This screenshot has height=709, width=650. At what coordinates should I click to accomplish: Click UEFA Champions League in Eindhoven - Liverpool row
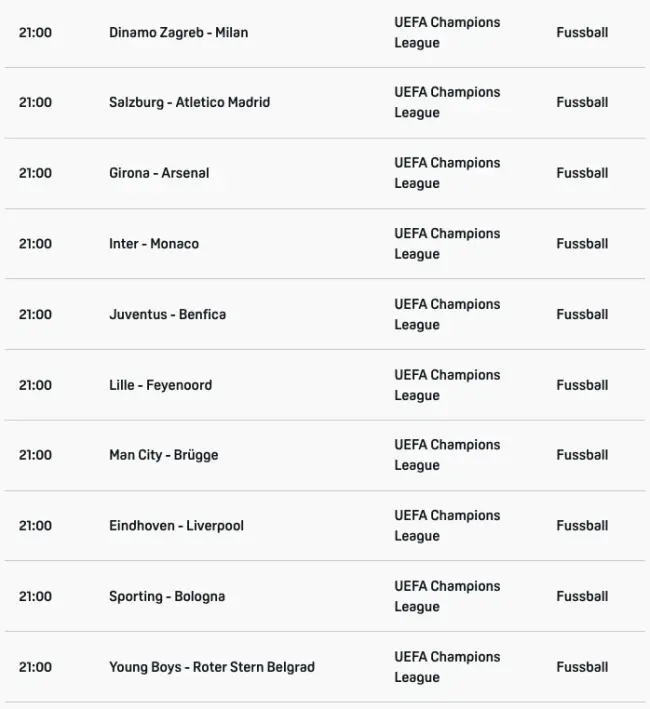coord(447,526)
